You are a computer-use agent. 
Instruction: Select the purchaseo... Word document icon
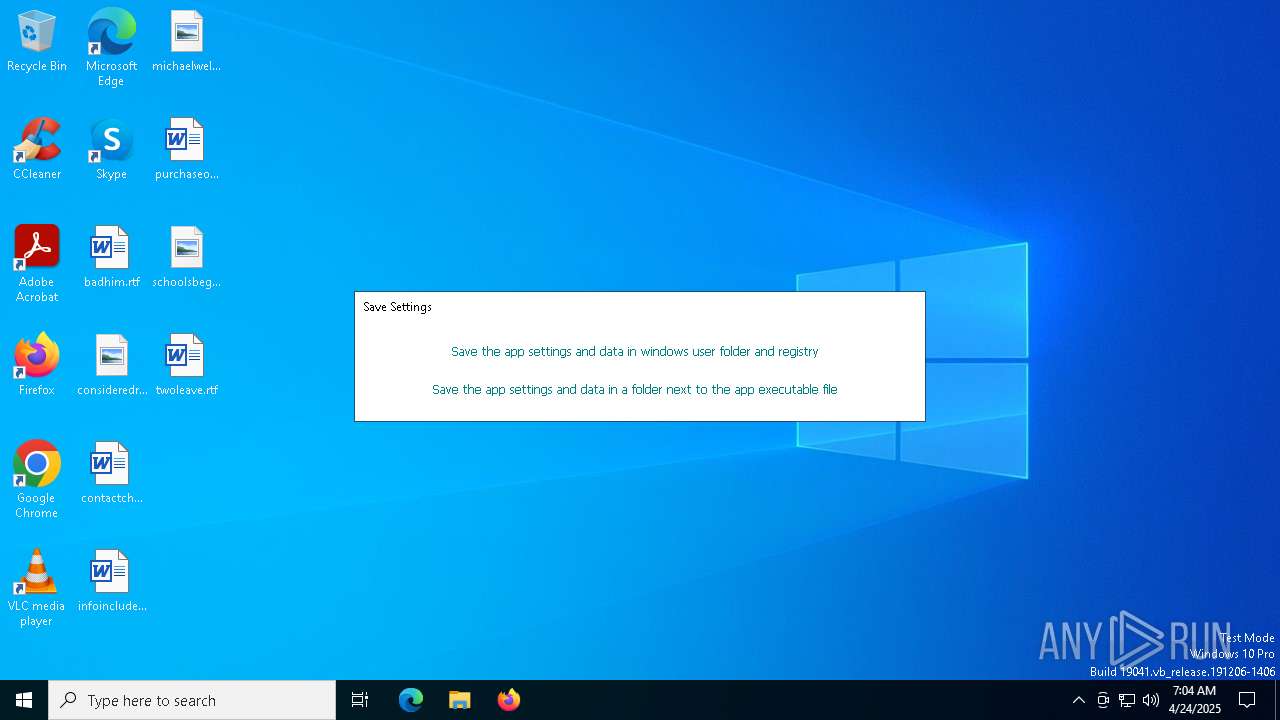186,149
